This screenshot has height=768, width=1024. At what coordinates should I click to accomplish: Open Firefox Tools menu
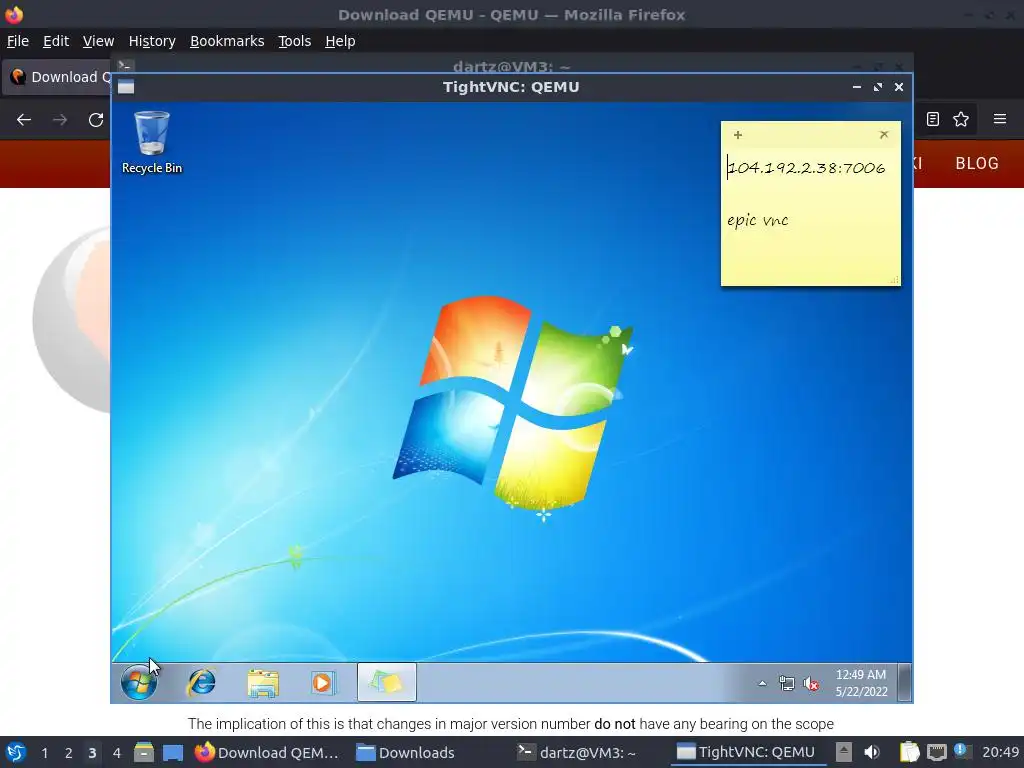295,41
